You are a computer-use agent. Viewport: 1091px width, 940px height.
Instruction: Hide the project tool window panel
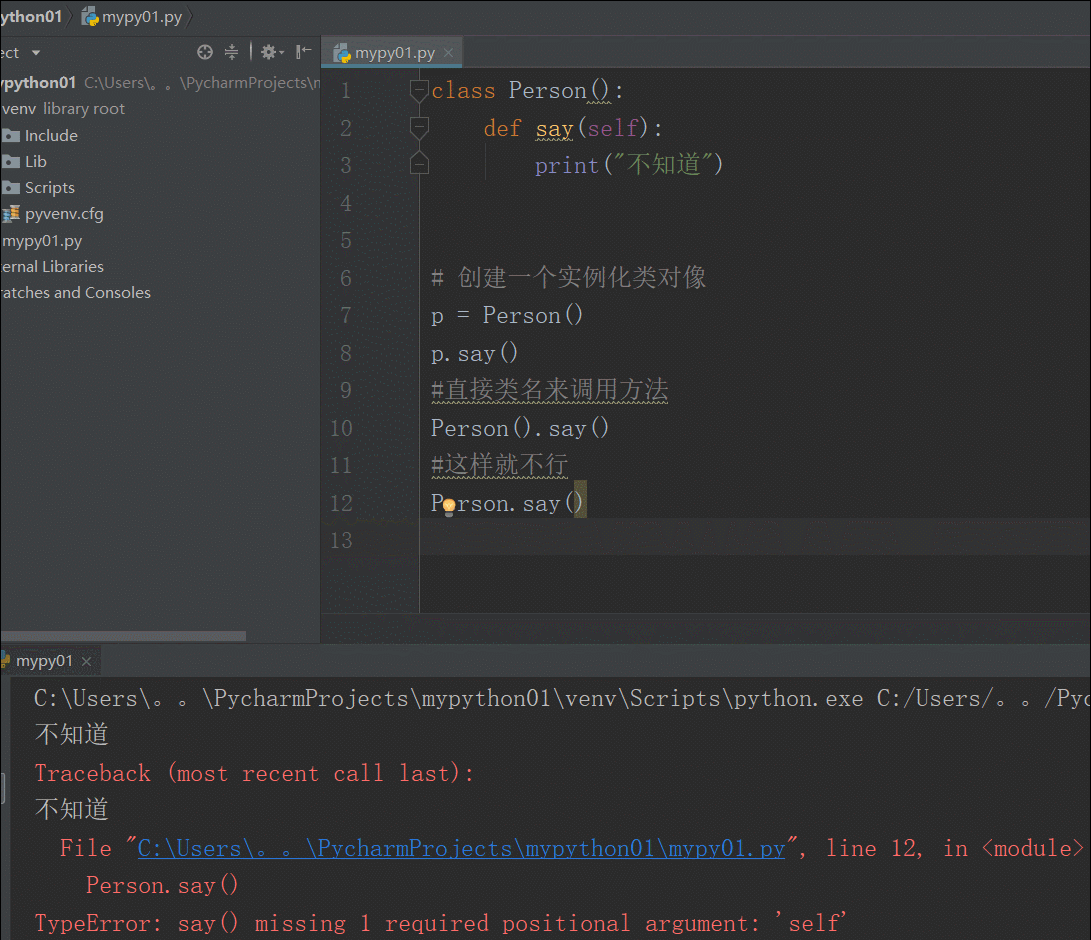coord(303,52)
